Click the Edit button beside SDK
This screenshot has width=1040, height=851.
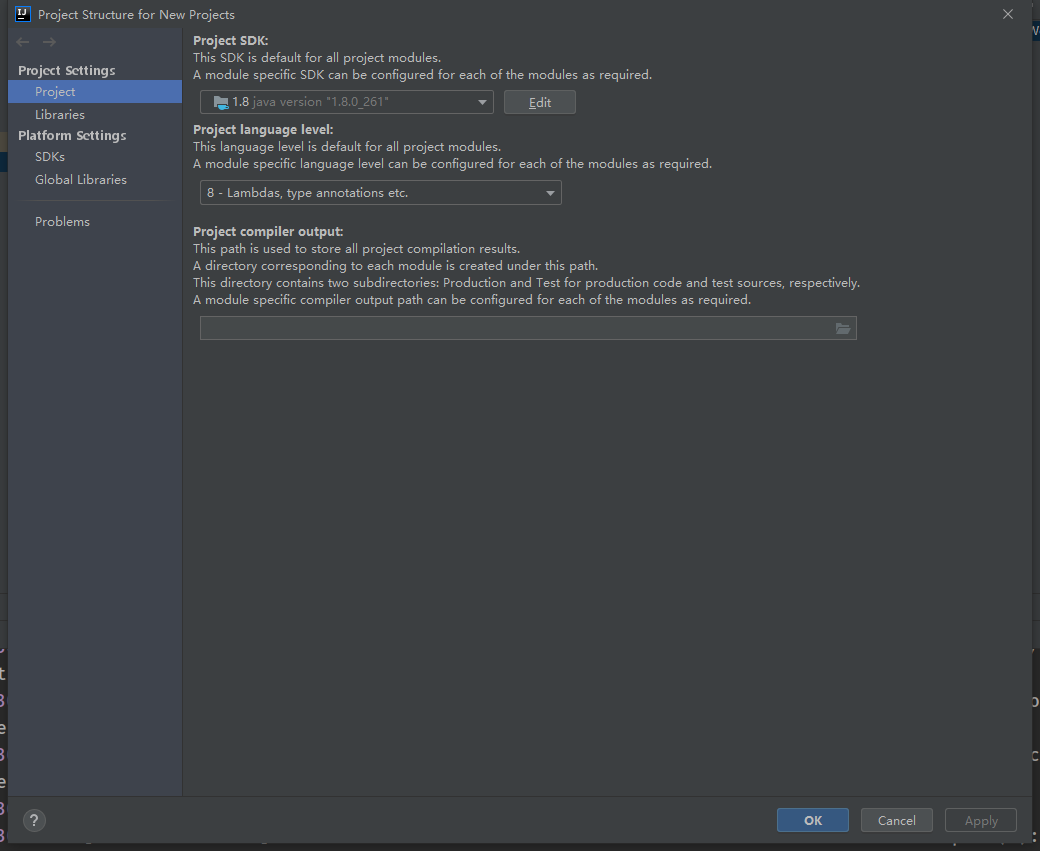click(x=540, y=102)
